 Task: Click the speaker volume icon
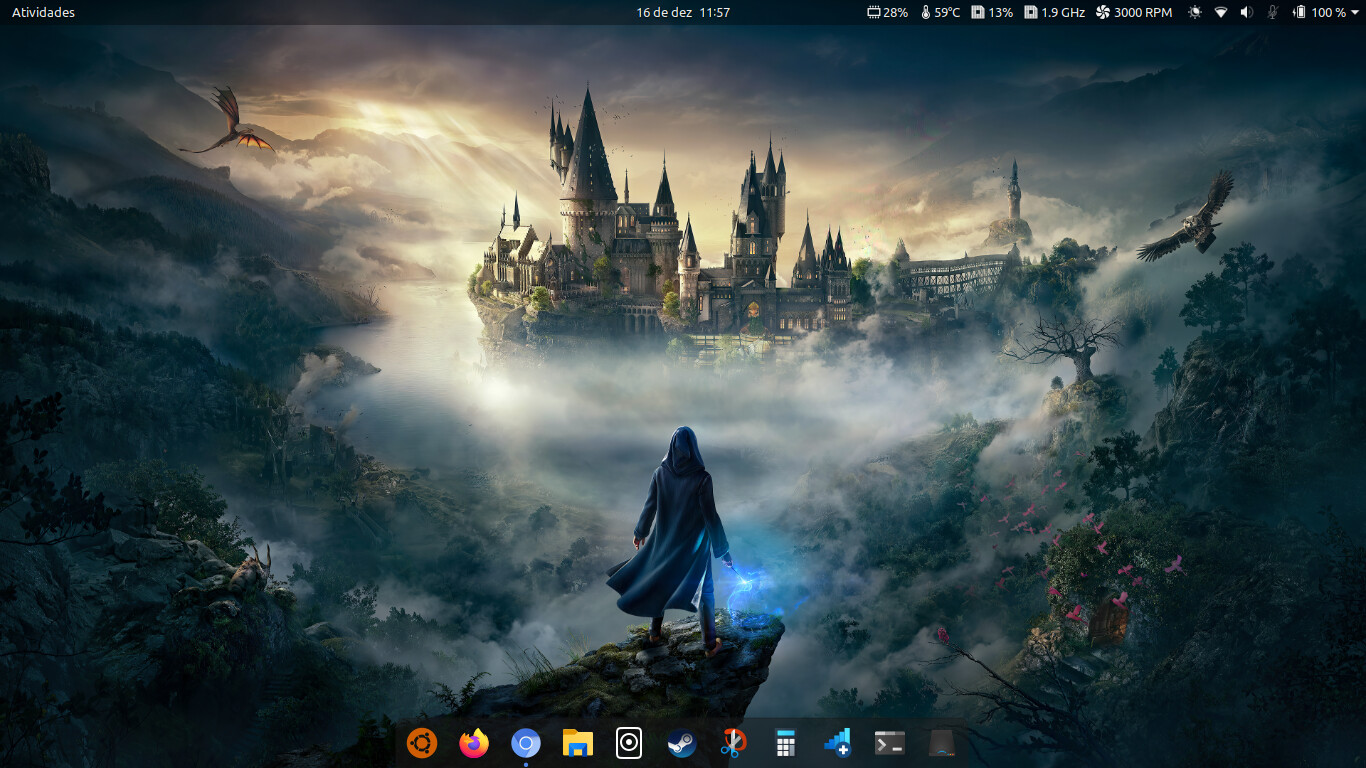1247,13
